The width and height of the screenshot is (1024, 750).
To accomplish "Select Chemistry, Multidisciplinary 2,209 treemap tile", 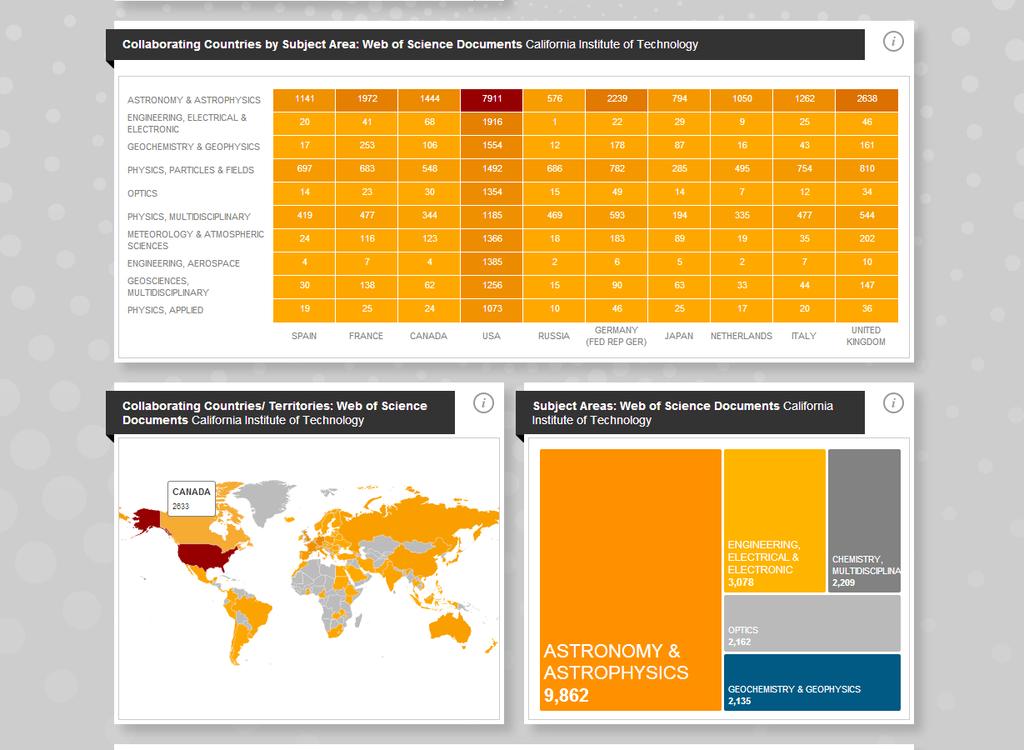I will [x=864, y=521].
